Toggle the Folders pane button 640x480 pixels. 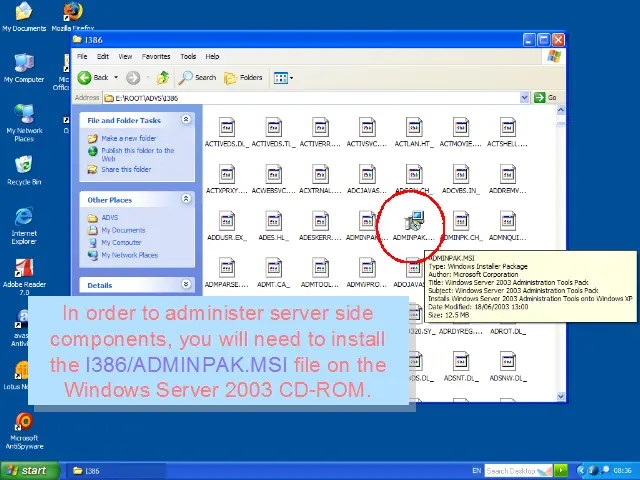244,77
